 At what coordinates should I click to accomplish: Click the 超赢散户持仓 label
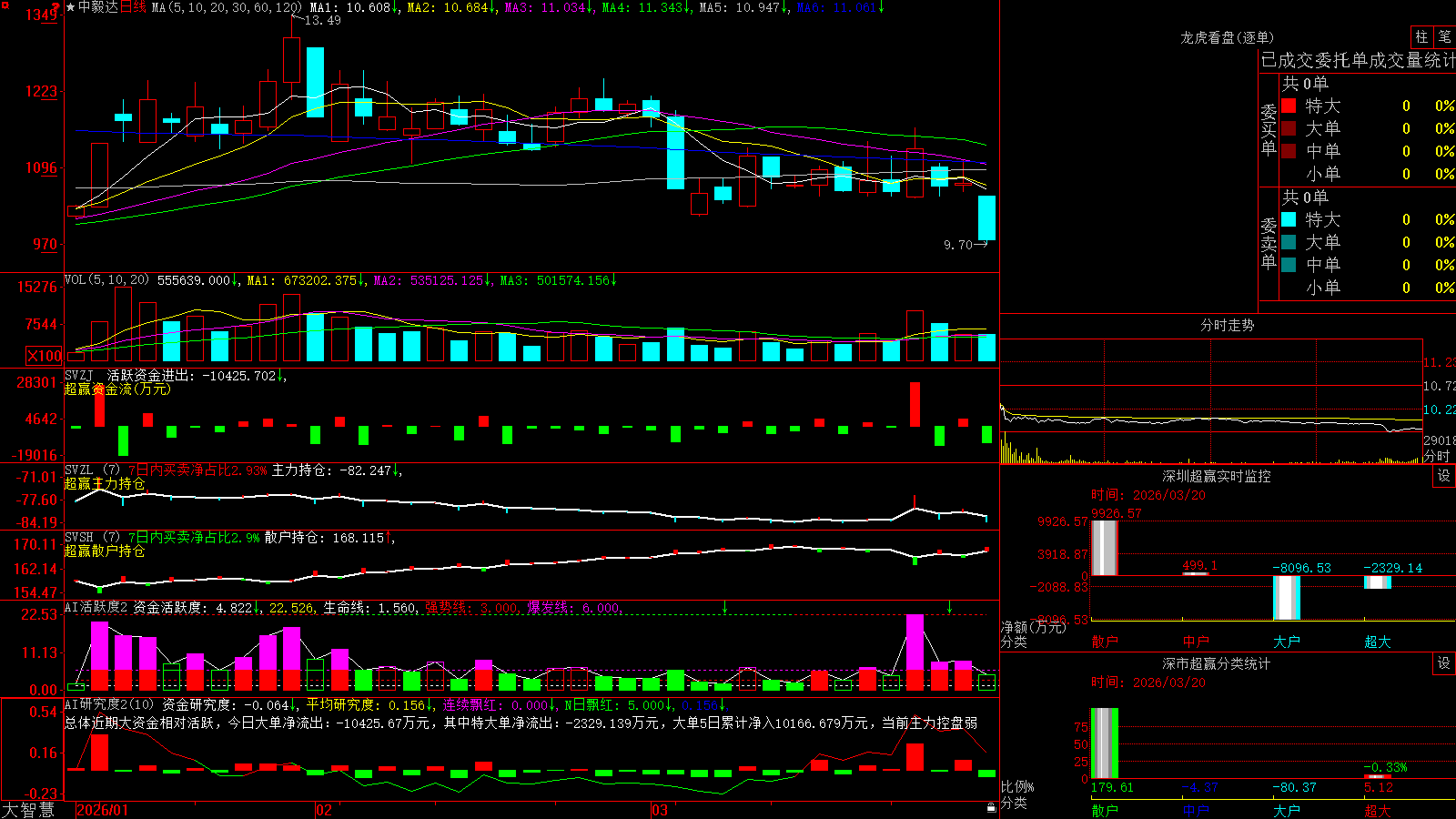coord(106,551)
